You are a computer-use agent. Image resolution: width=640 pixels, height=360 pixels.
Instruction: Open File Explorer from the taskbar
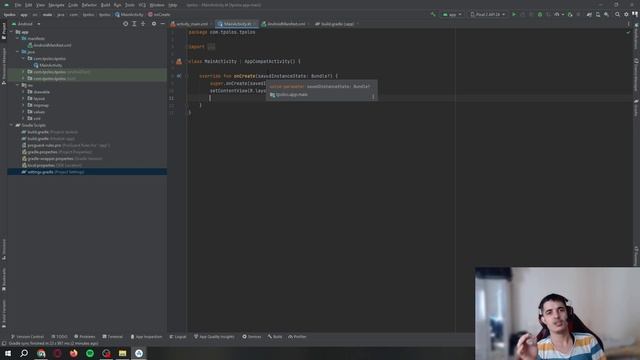[122, 353]
